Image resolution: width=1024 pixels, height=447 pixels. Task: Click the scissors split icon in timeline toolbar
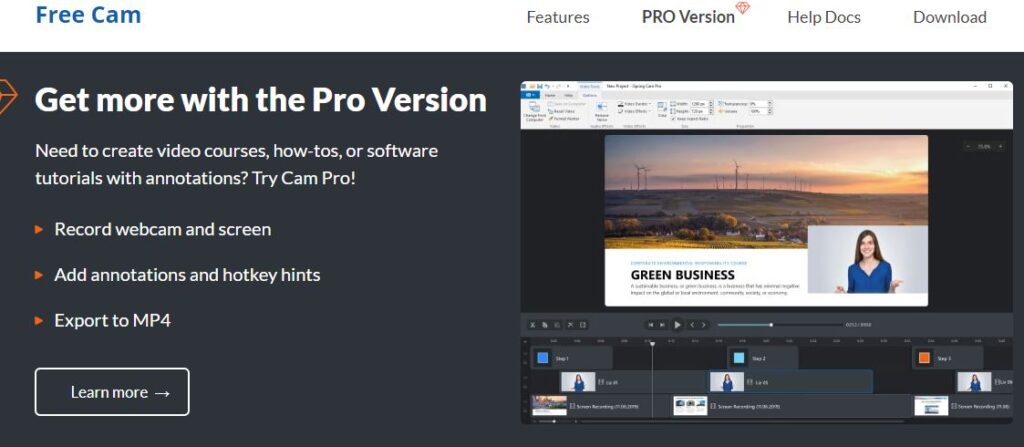pos(570,325)
